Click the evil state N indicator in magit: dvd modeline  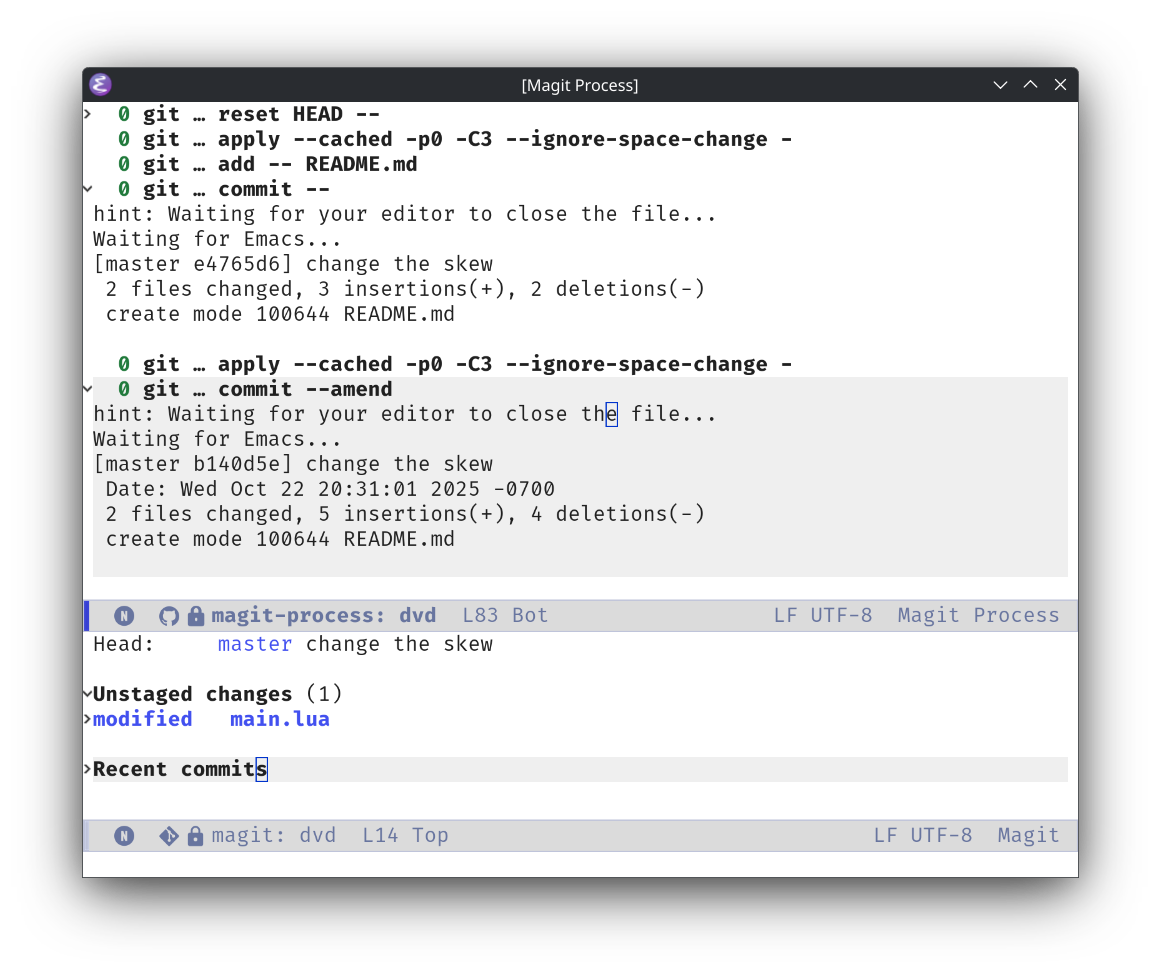[124, 836]
